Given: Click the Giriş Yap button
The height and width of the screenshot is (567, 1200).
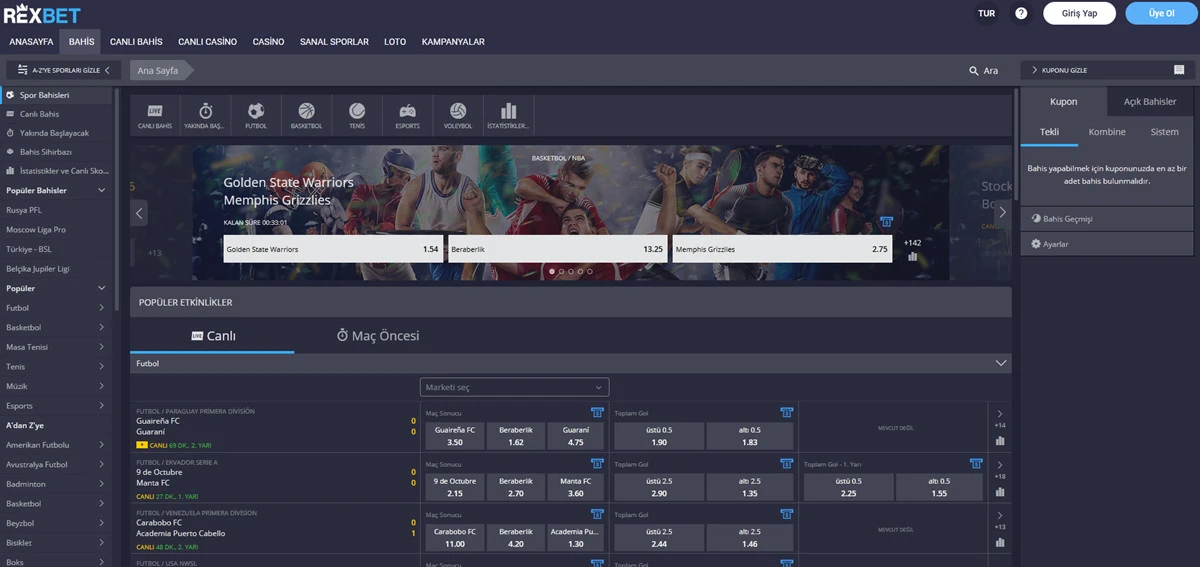Looking at the screenshot, I should coord(1079,13).
